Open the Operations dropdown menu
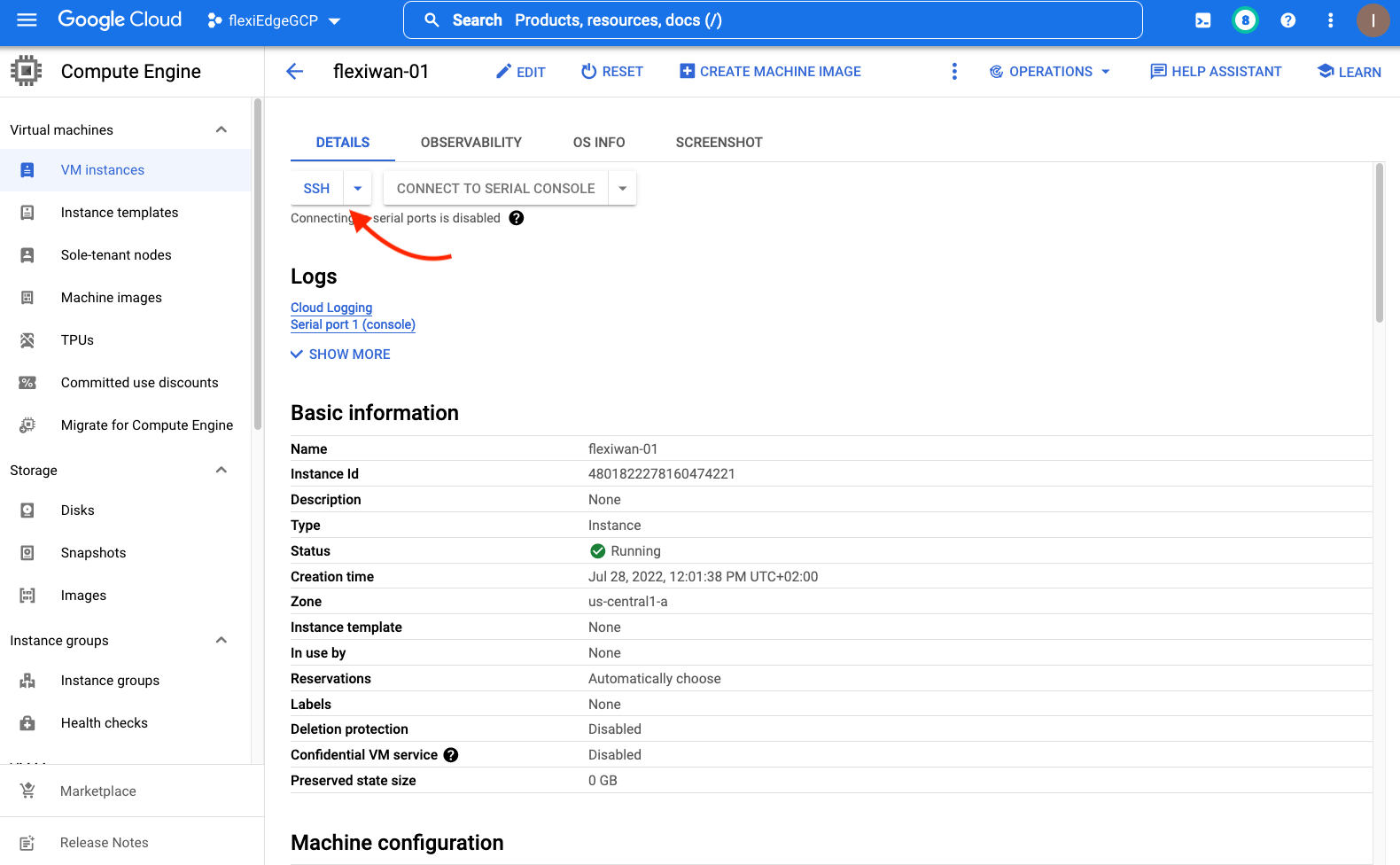This screenshot has width=1400, height=865. tap(1050, 72)
